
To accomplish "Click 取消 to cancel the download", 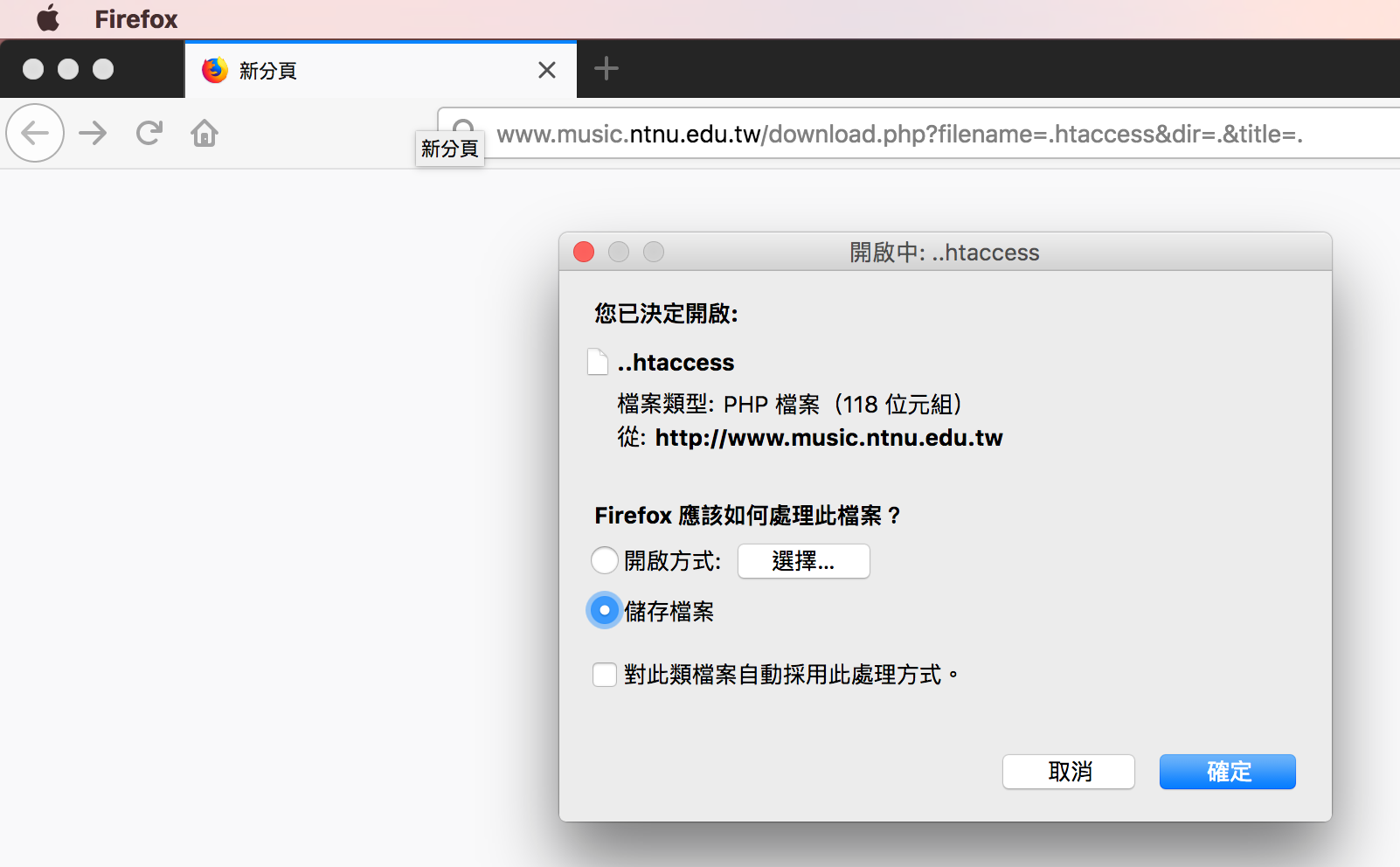I will coord(1069,772).
